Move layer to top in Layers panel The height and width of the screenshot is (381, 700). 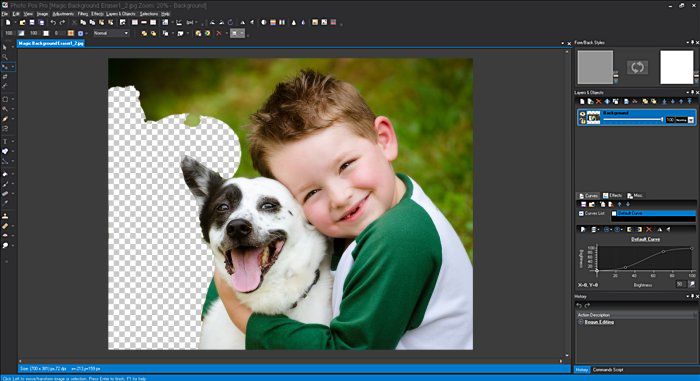point(689,102)
